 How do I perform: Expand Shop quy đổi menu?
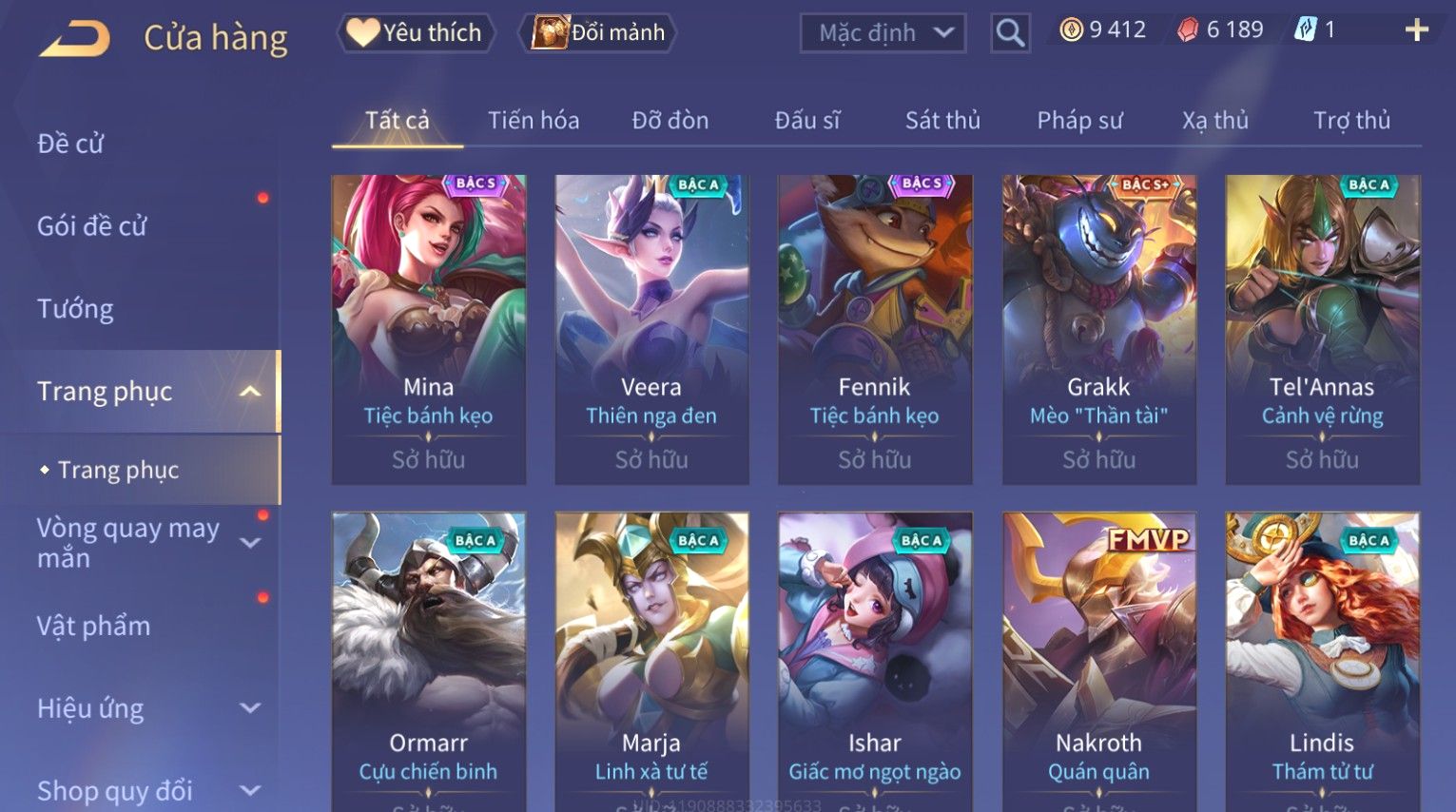250,791
